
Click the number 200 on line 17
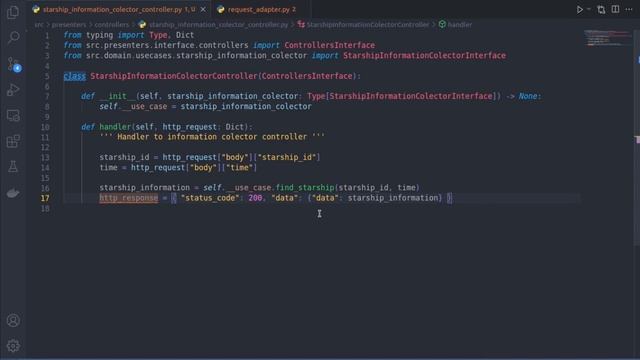click(255, 198)
